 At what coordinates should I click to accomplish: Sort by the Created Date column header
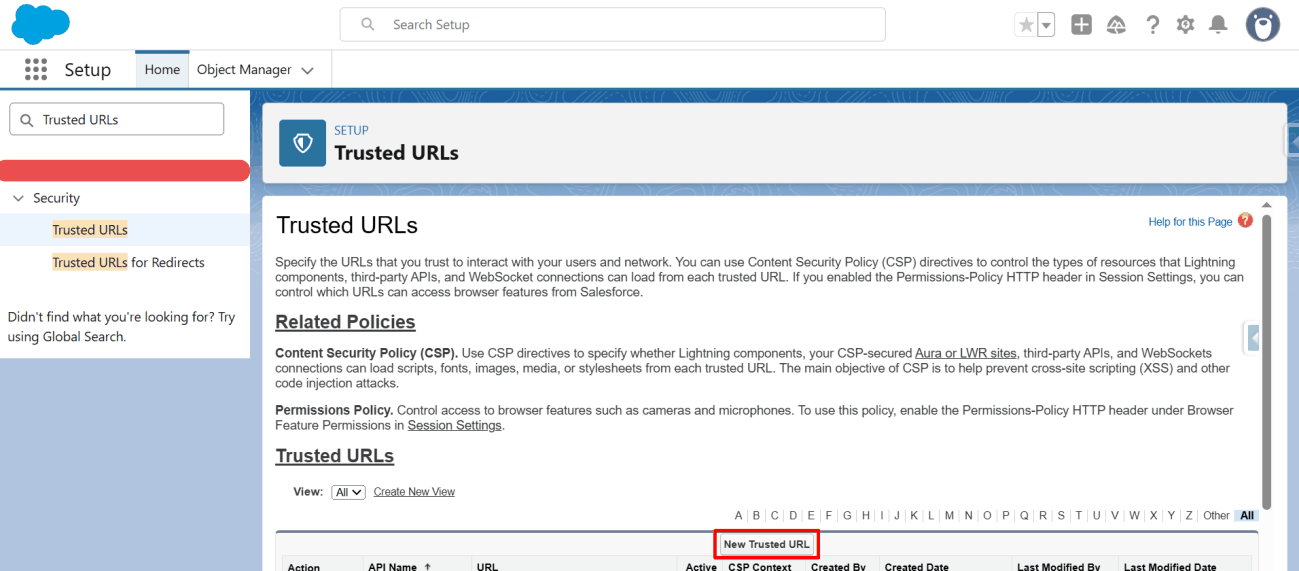916,566
